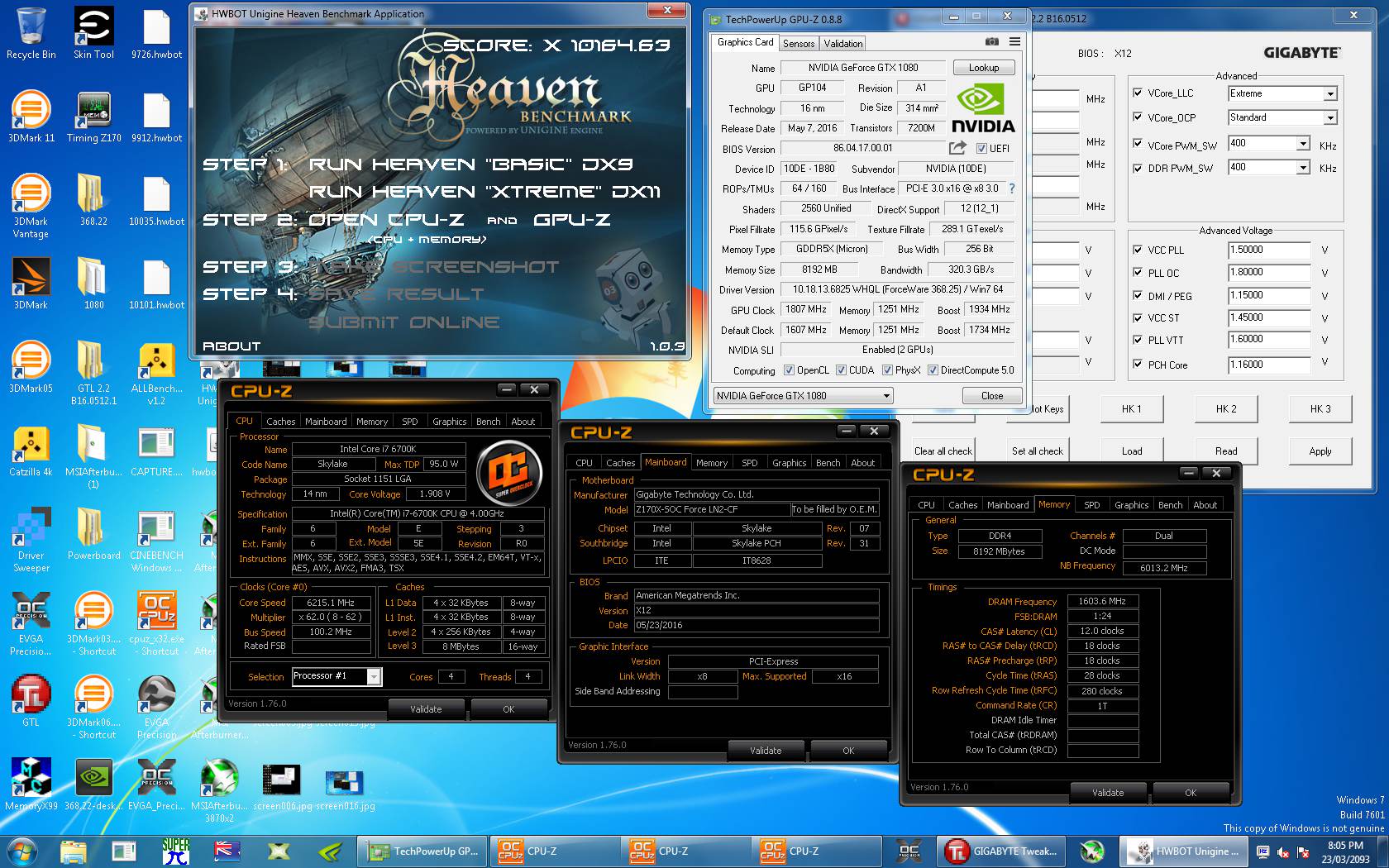Expand DDR PWM_SW 400 dropdown

pos(1304,167)
